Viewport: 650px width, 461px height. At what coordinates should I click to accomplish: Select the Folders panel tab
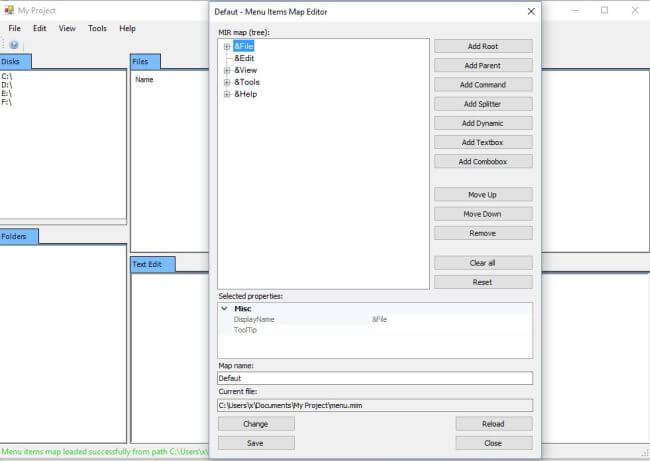(19, 236)
